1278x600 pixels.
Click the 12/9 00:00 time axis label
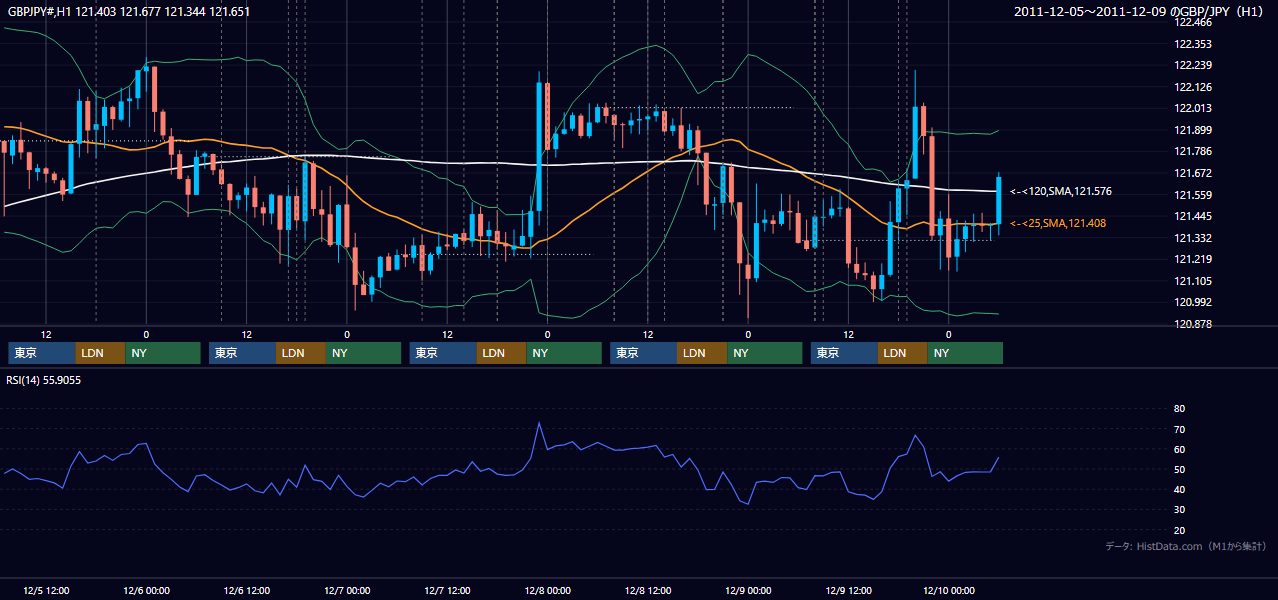coord(748,590)
